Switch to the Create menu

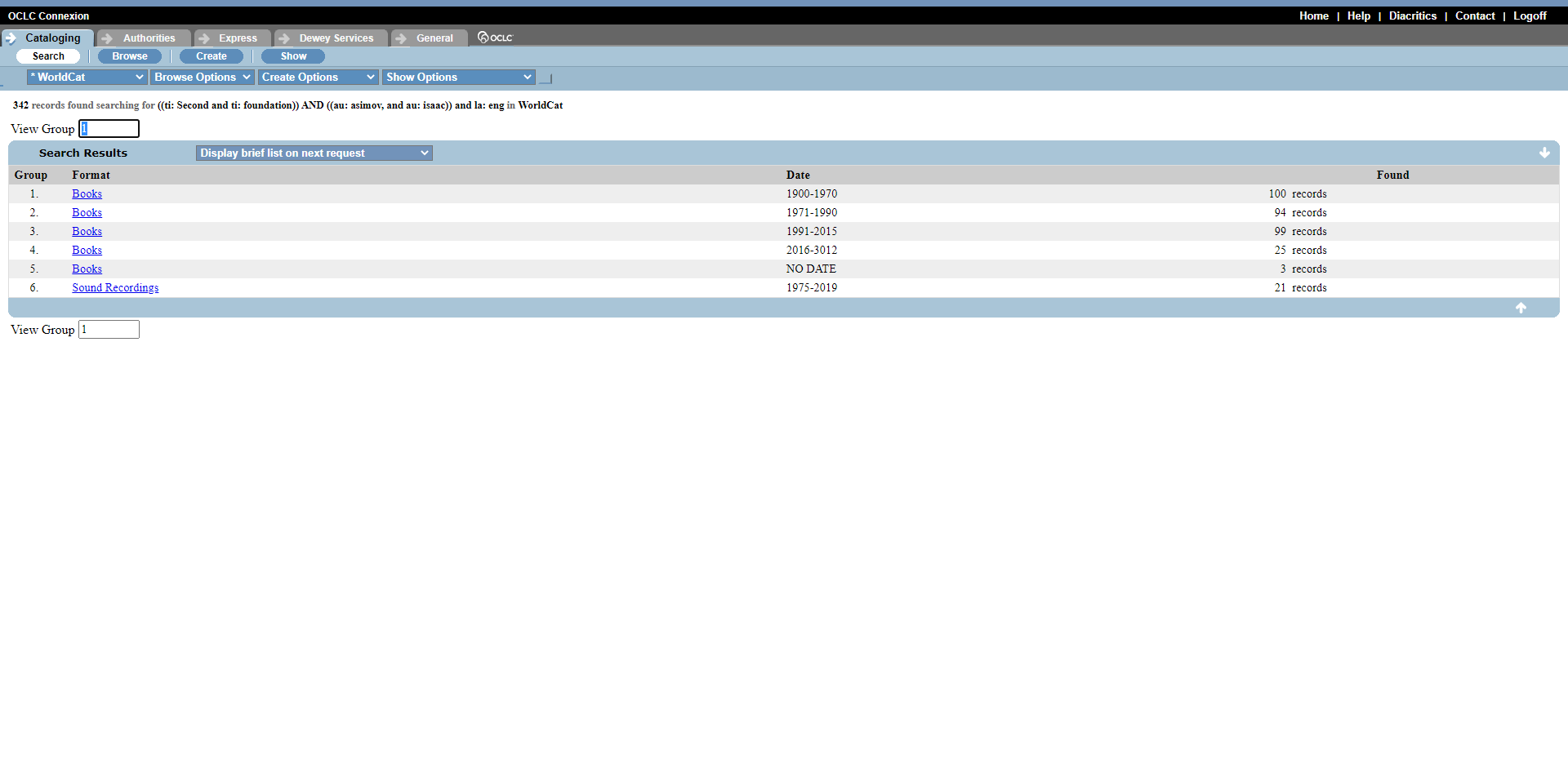[212, 56]
